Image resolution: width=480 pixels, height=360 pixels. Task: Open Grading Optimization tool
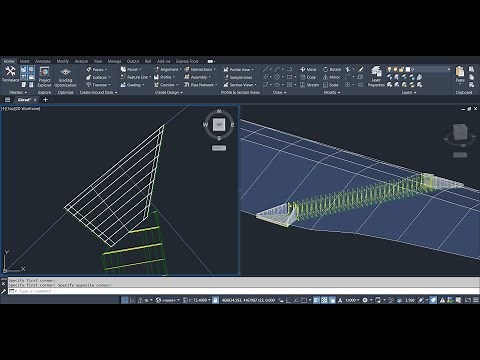click(x=65, y=77)
